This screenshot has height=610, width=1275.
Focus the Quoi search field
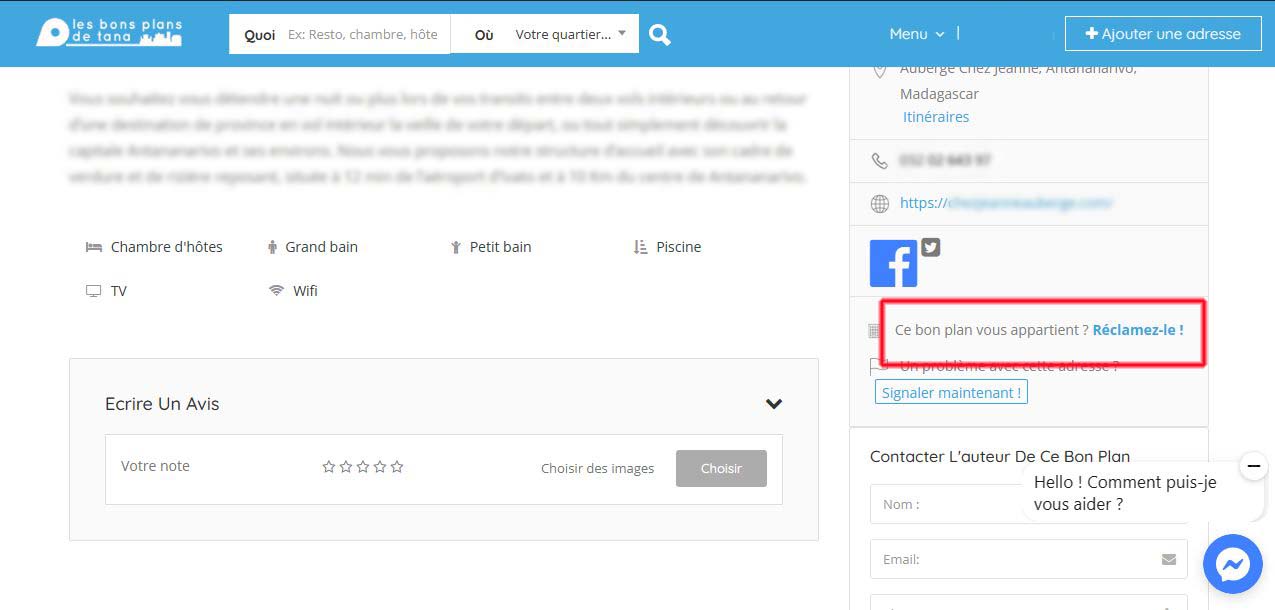(x=362, y=34)
